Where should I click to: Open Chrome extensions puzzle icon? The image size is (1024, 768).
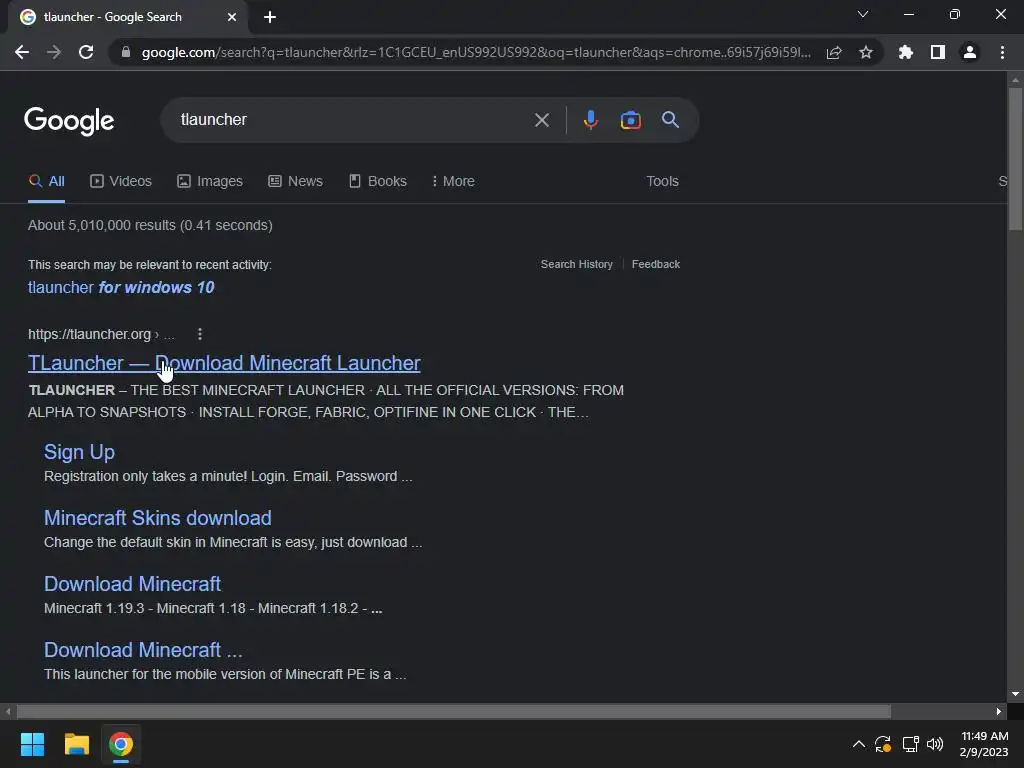click(x=906, y=52)
